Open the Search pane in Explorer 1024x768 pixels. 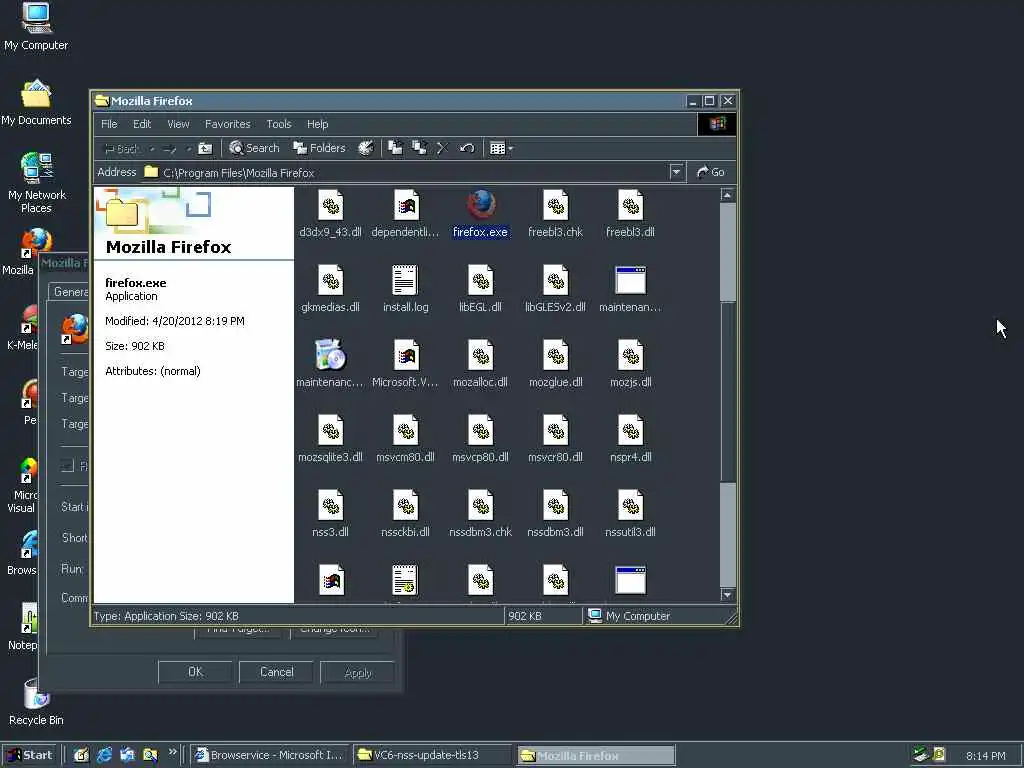(254, 148)
